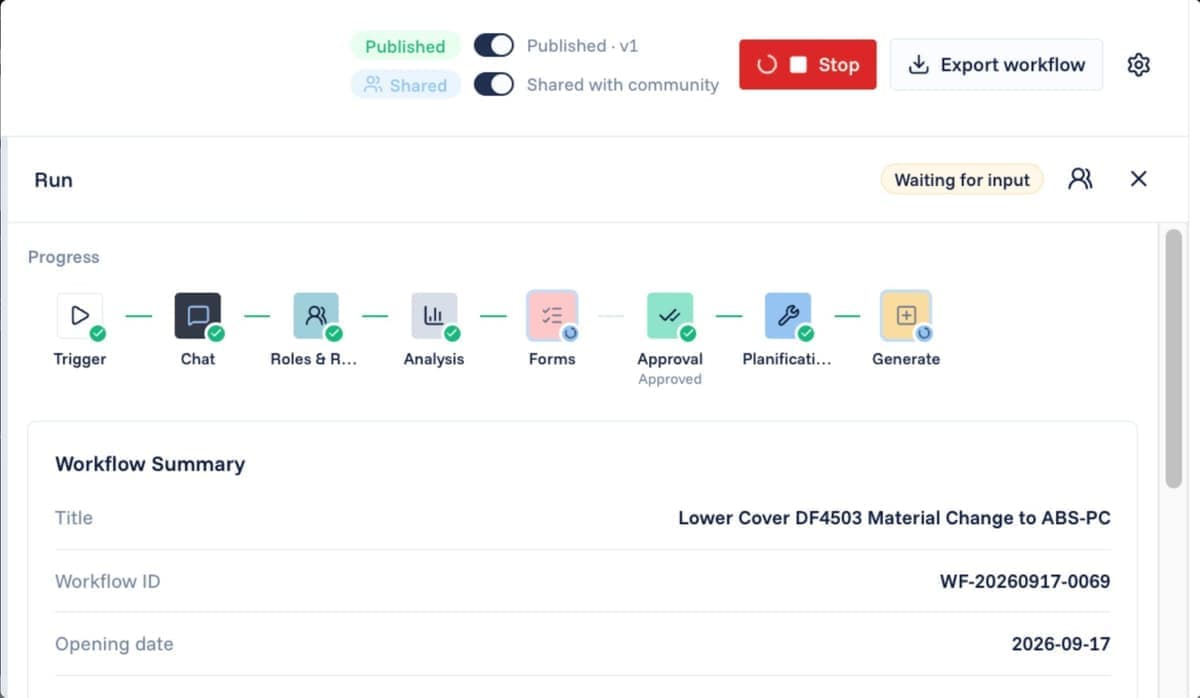
Task: Open the Approval step icon
Action: pyautogui.click(x=670, y=316)
